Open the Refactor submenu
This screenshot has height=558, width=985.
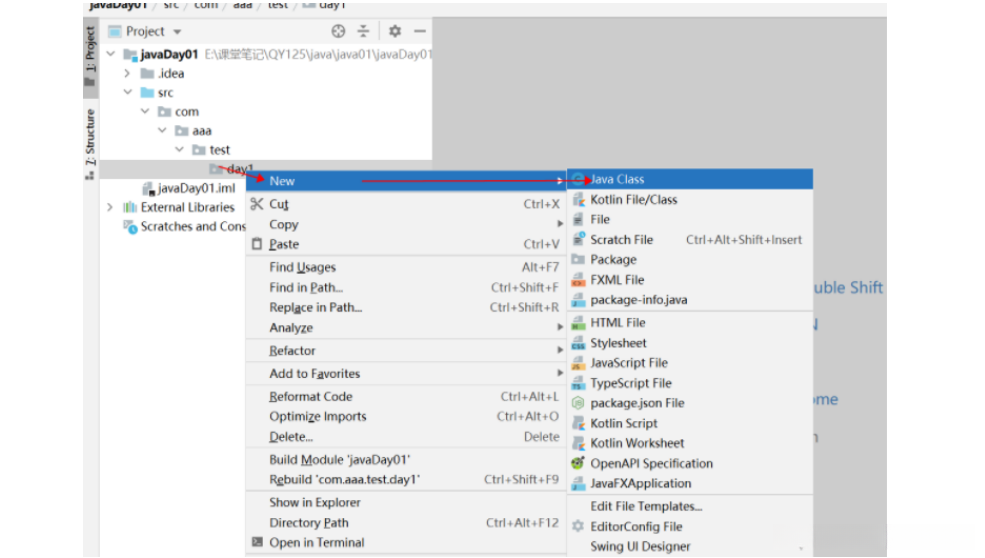pos(406,351)
